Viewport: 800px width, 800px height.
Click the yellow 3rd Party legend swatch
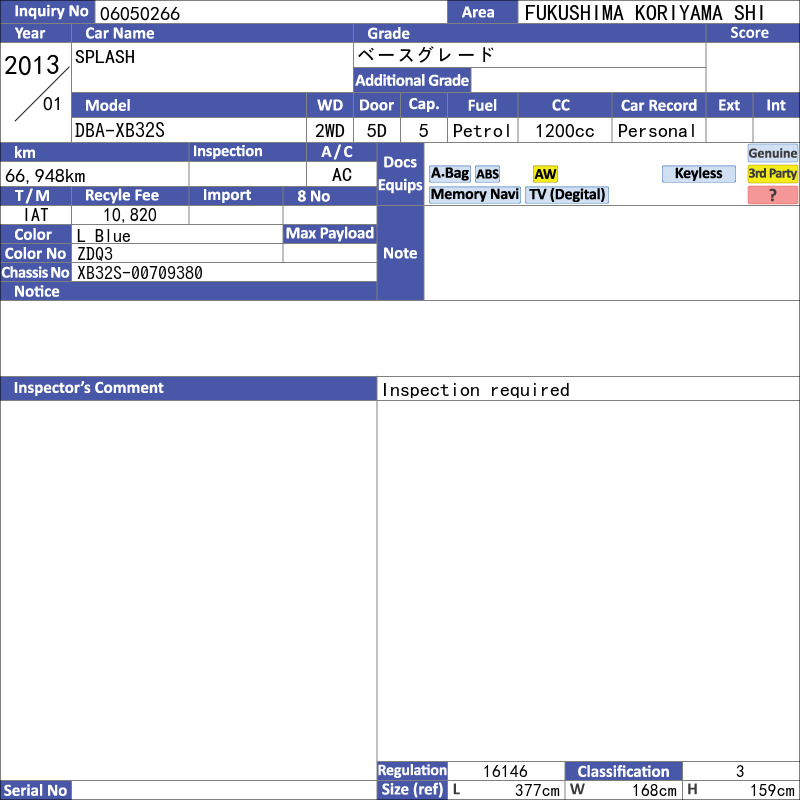[772, 173]
